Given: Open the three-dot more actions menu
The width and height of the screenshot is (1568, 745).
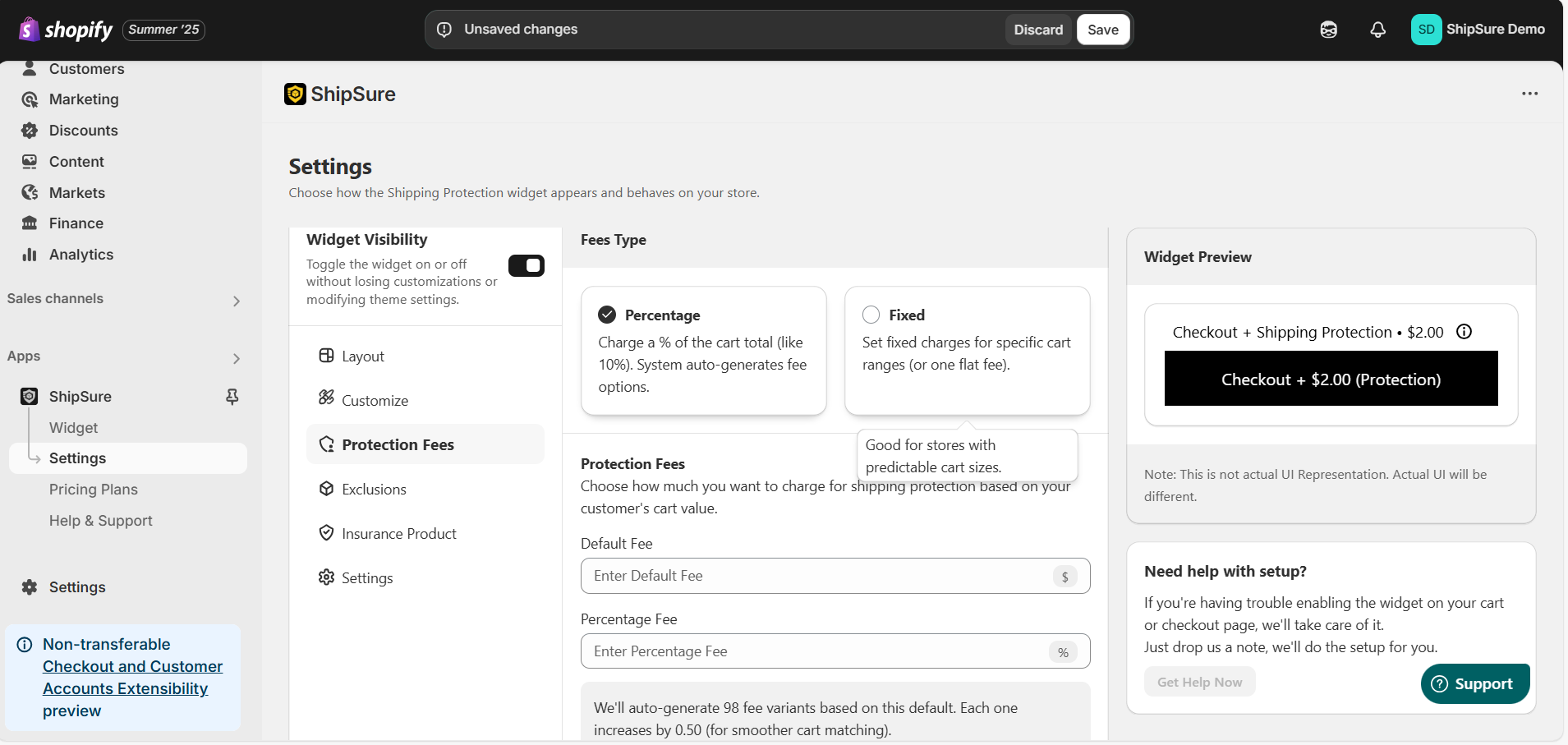Looking at the screenshot, I should click(x=1529, y=94).
